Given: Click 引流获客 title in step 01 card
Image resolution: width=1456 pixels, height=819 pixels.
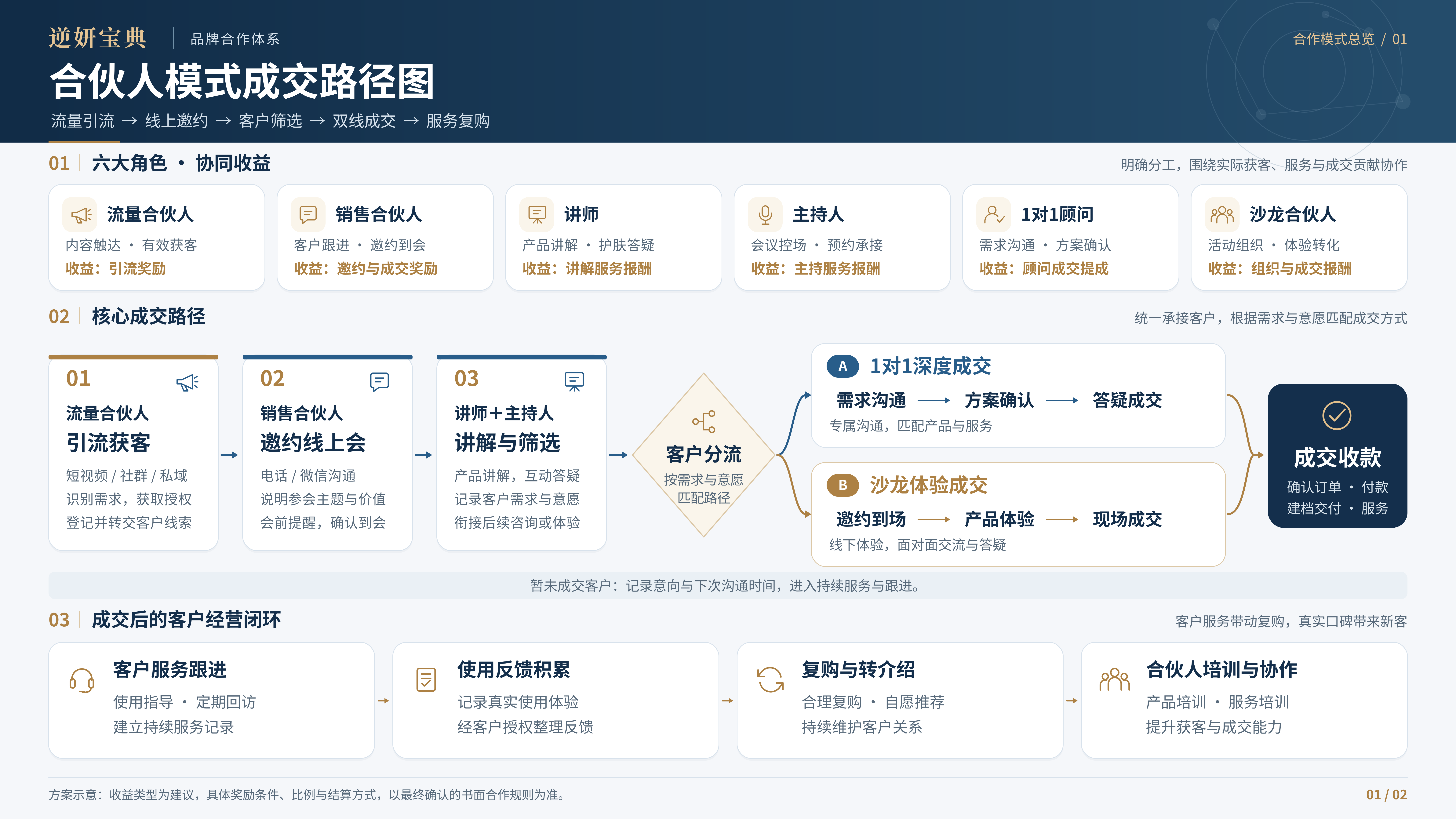Looking at the screenshot, I should (x=108, y=442).
